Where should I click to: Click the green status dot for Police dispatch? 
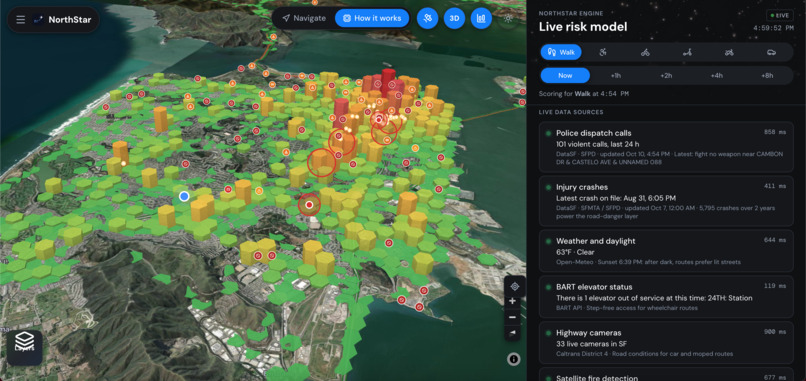coord(548,133)
